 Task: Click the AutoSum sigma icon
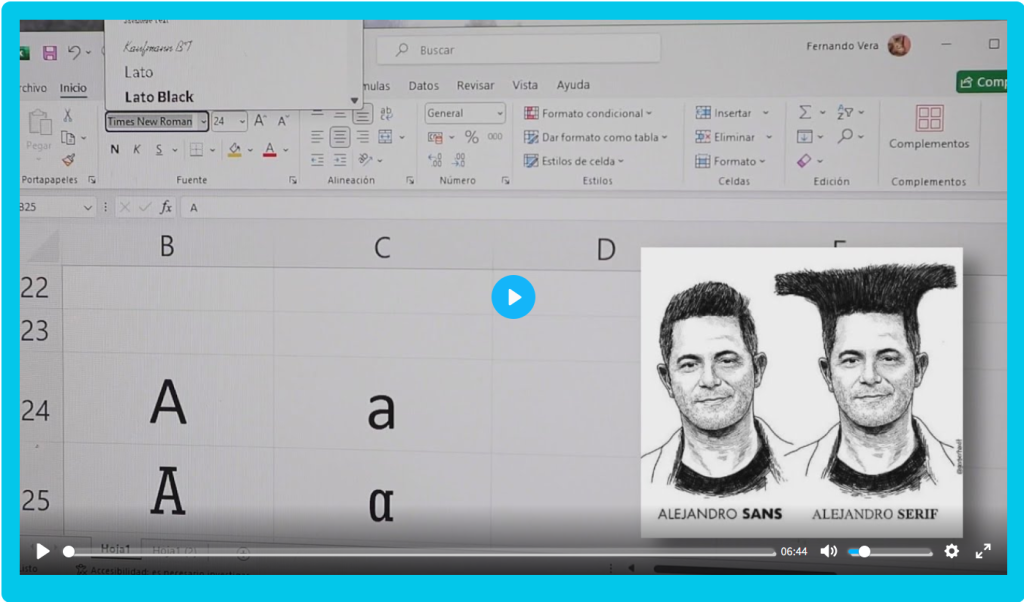pyautogui.click(x=805, y=112)
